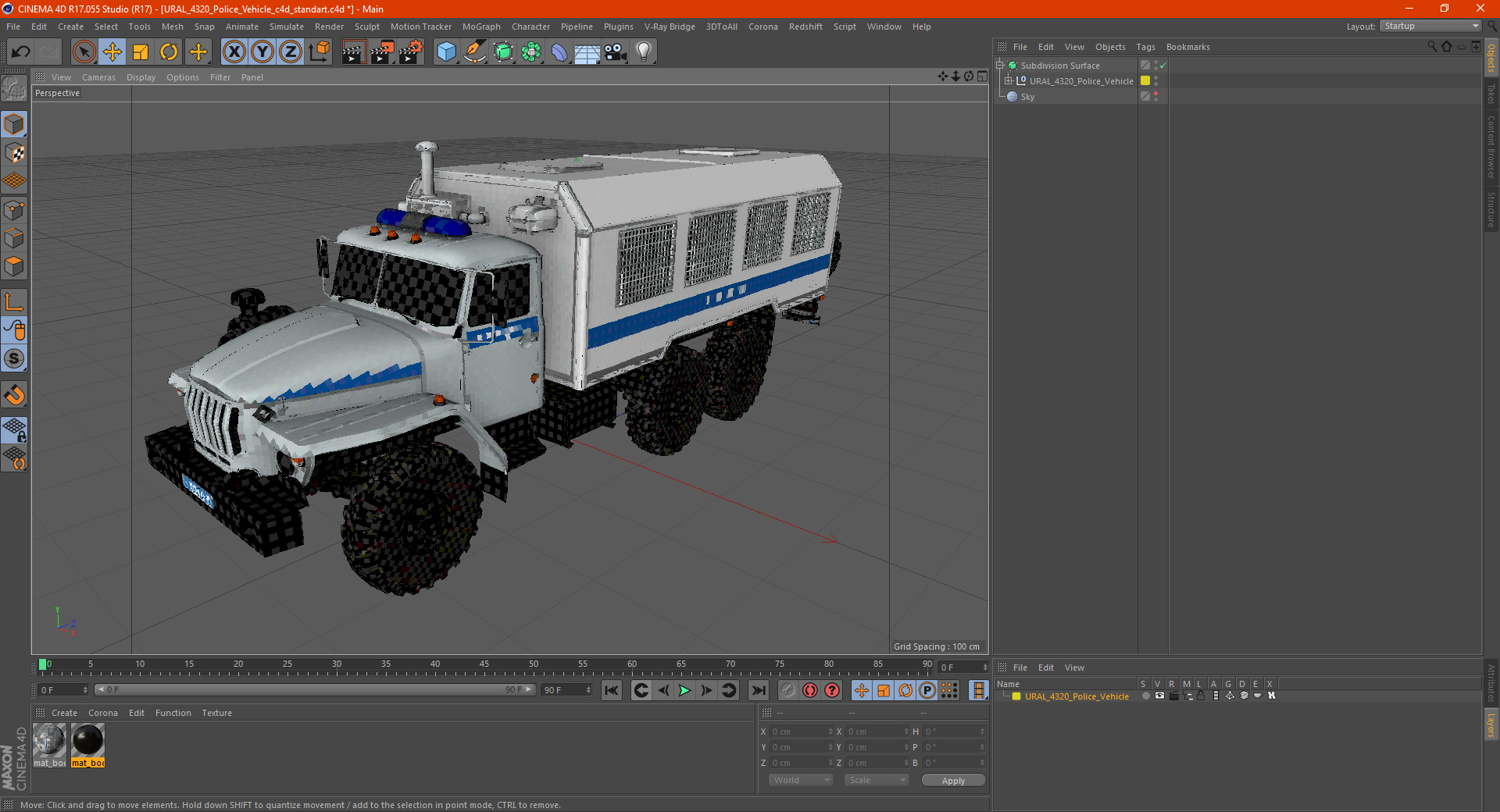1500x812 pixels.
Task: Click the Undo arrow icon
Action: (x=21, y=52)
